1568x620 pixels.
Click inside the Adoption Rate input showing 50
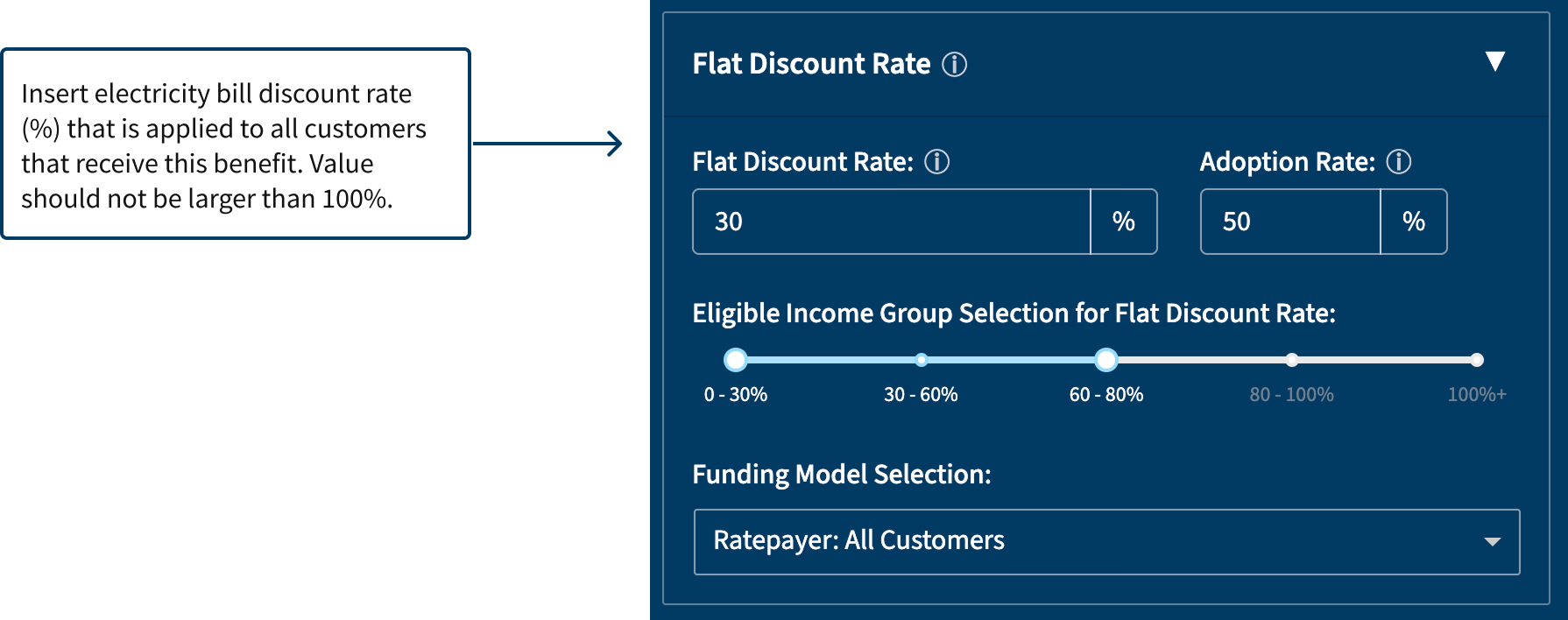pyautogui.click(x=1288, y=222)
